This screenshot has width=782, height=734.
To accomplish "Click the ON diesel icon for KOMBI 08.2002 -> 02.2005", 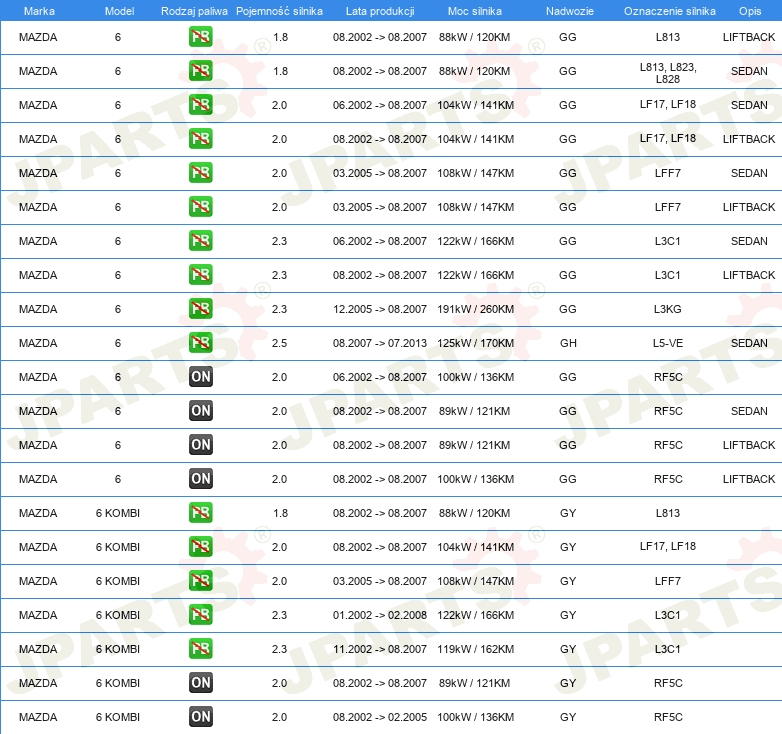I will [200, 717].
